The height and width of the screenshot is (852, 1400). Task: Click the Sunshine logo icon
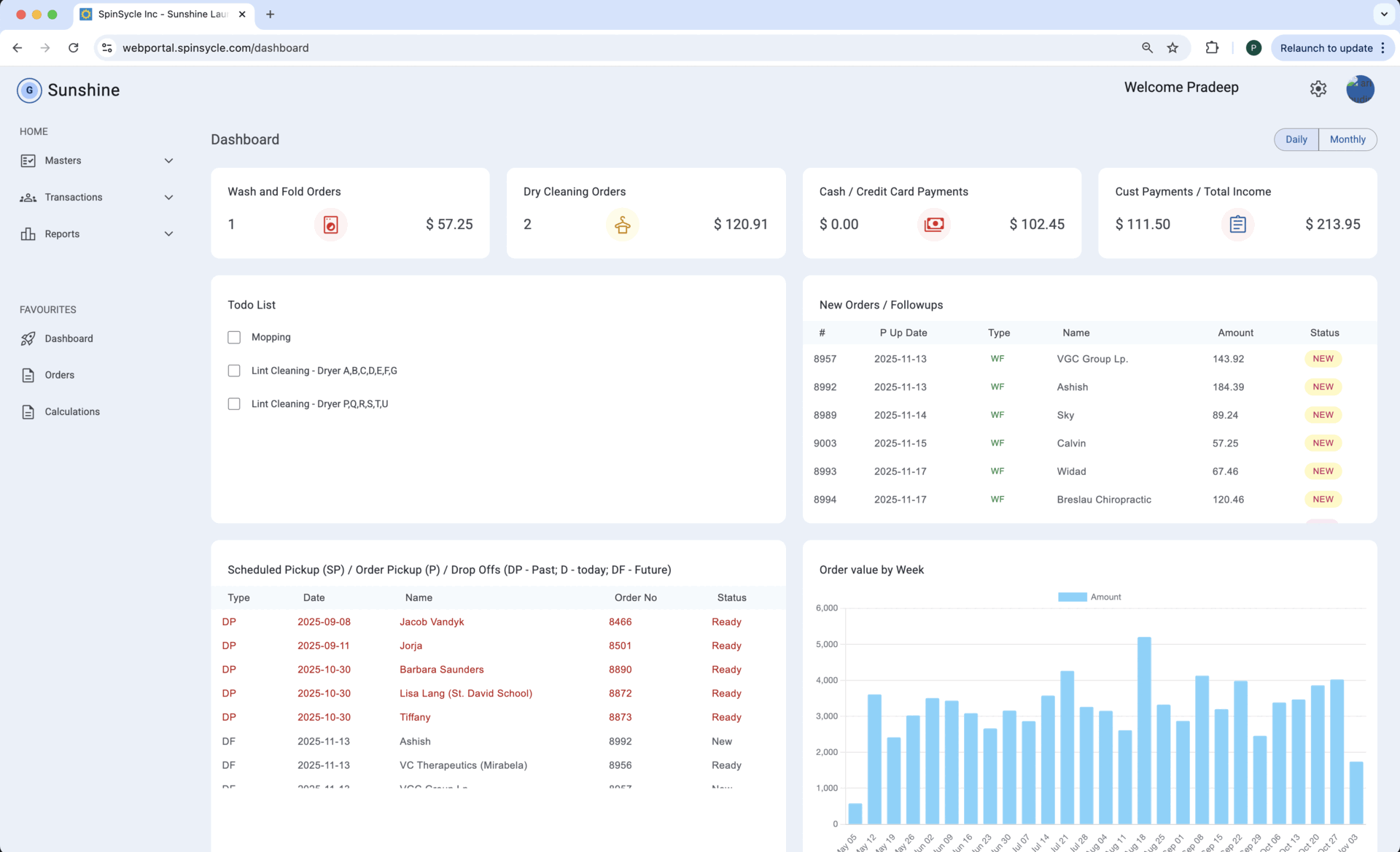29,90
